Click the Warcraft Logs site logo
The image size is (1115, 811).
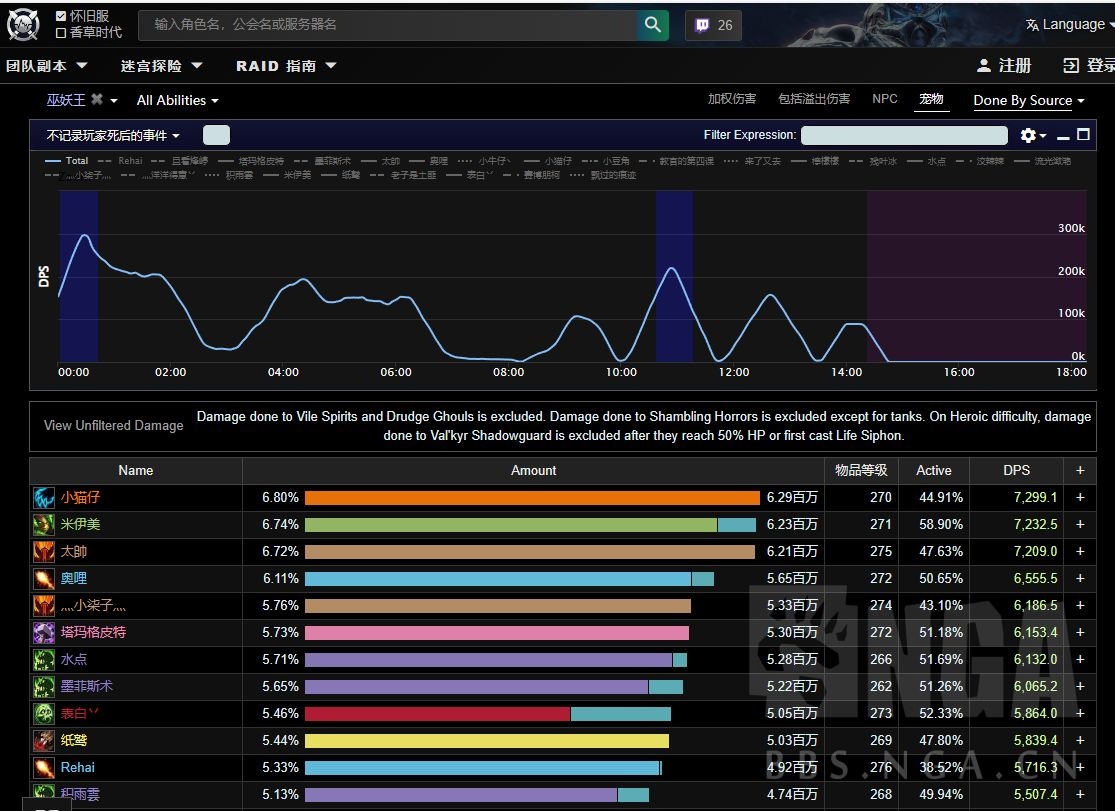tap(24, 24)
